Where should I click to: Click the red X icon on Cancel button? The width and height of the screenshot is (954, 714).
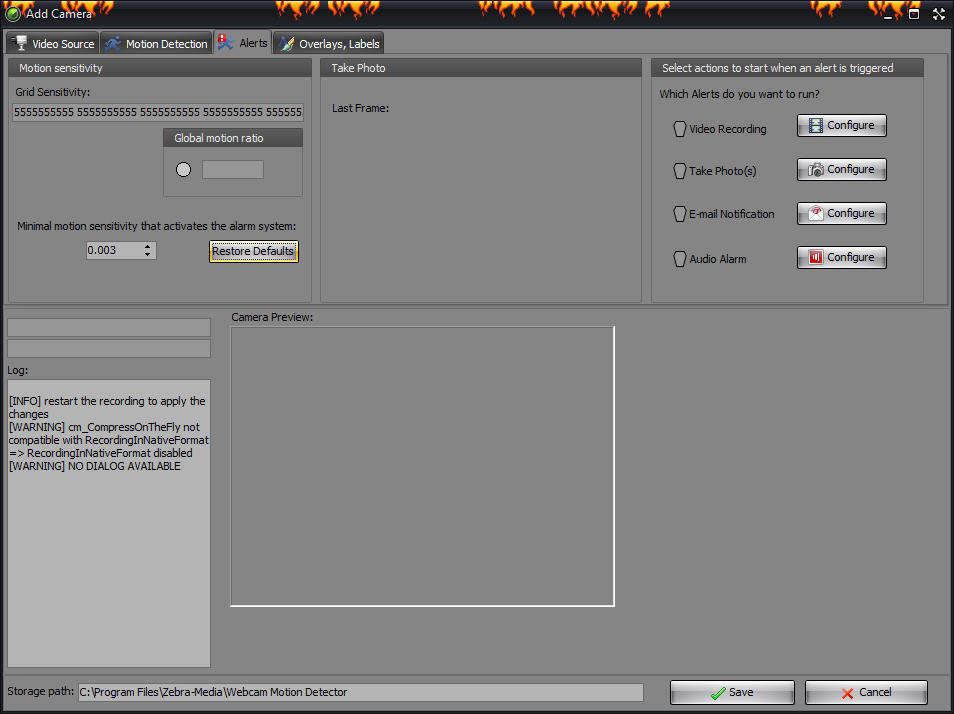(846, 692)
